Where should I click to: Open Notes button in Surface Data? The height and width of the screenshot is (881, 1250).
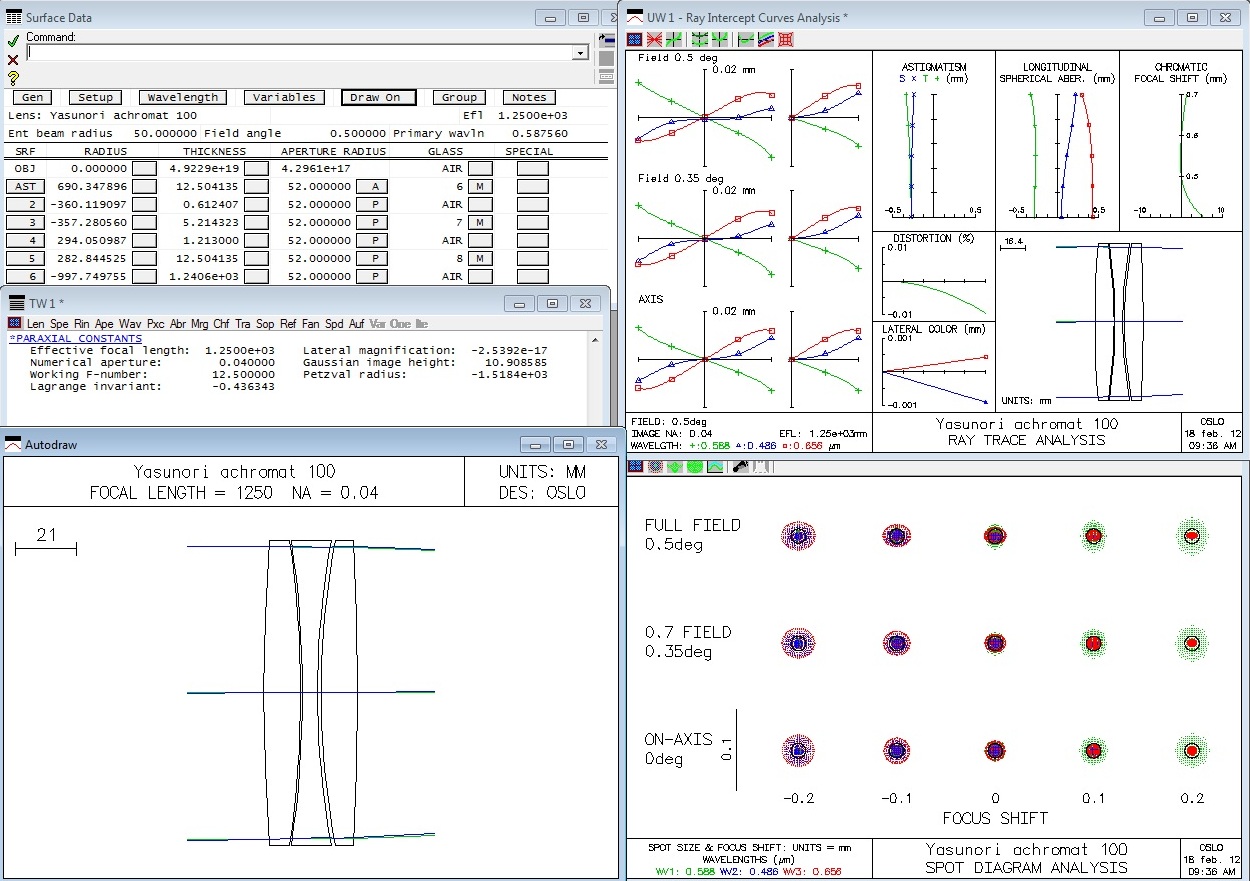529,97
